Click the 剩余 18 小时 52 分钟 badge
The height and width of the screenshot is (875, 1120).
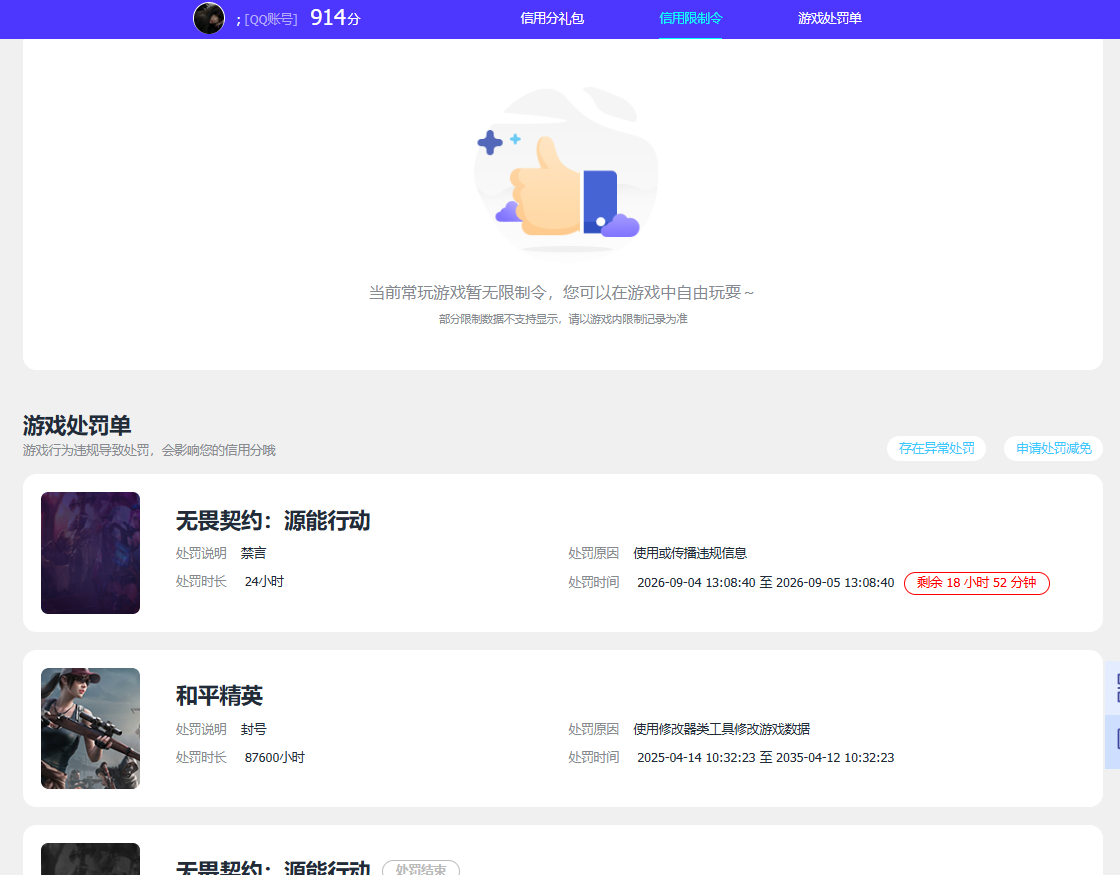(976, 583)
